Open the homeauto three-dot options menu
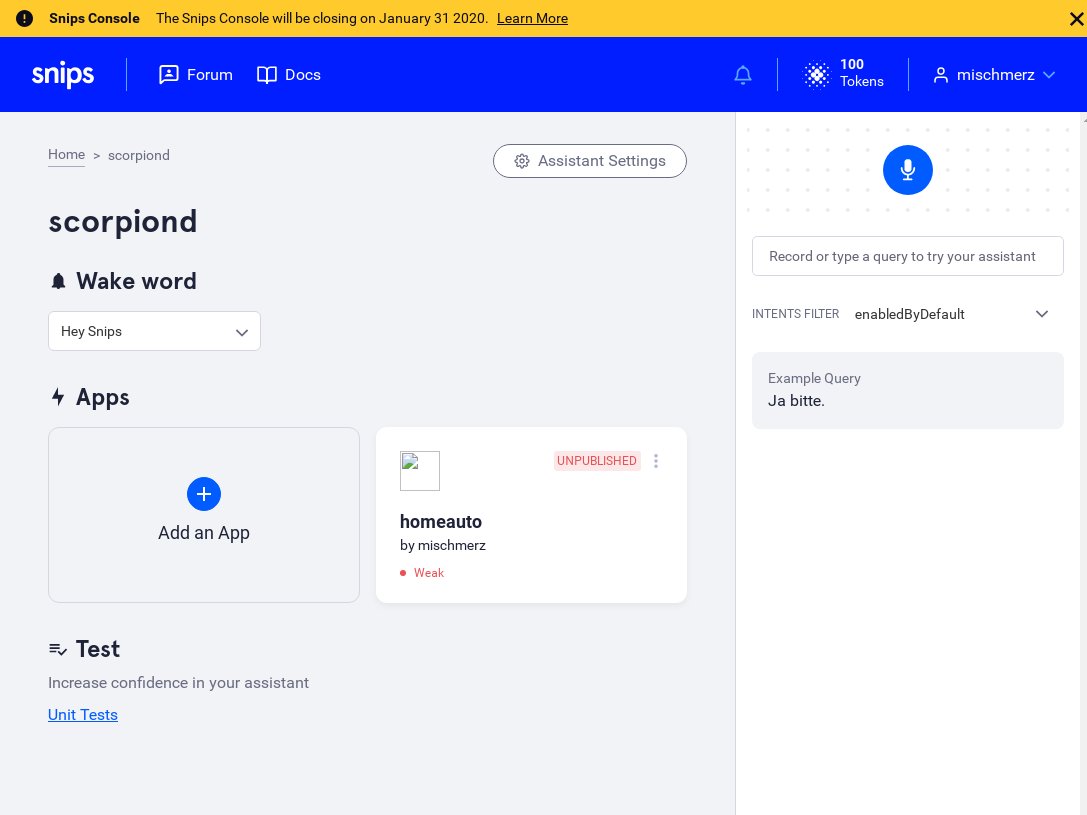Viewport: 1087px width, 815px height. tap(656, 461)
